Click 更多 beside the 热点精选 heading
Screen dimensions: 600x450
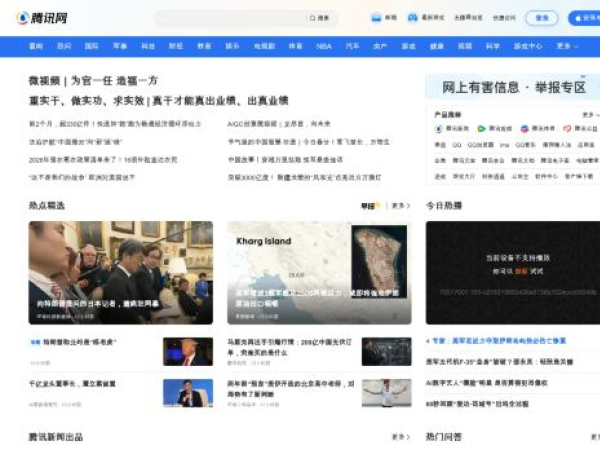(x=401, y=206)
